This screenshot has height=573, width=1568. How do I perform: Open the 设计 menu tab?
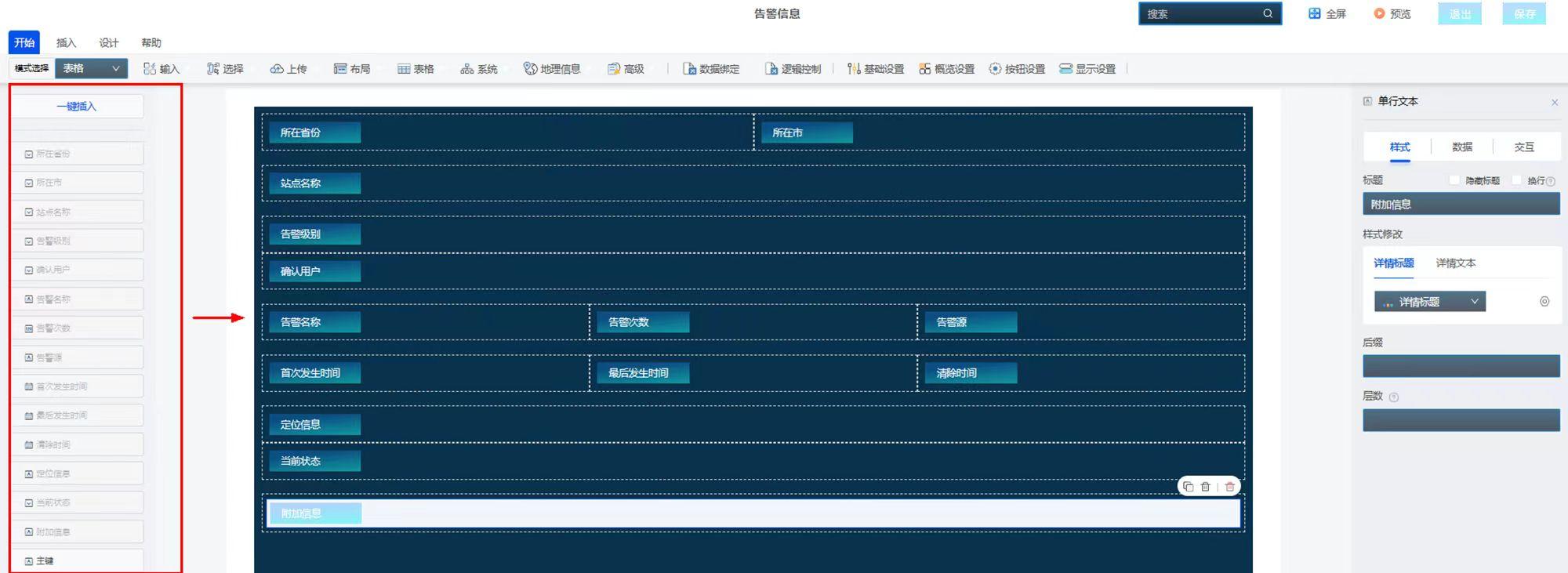[x=109, y=42]
